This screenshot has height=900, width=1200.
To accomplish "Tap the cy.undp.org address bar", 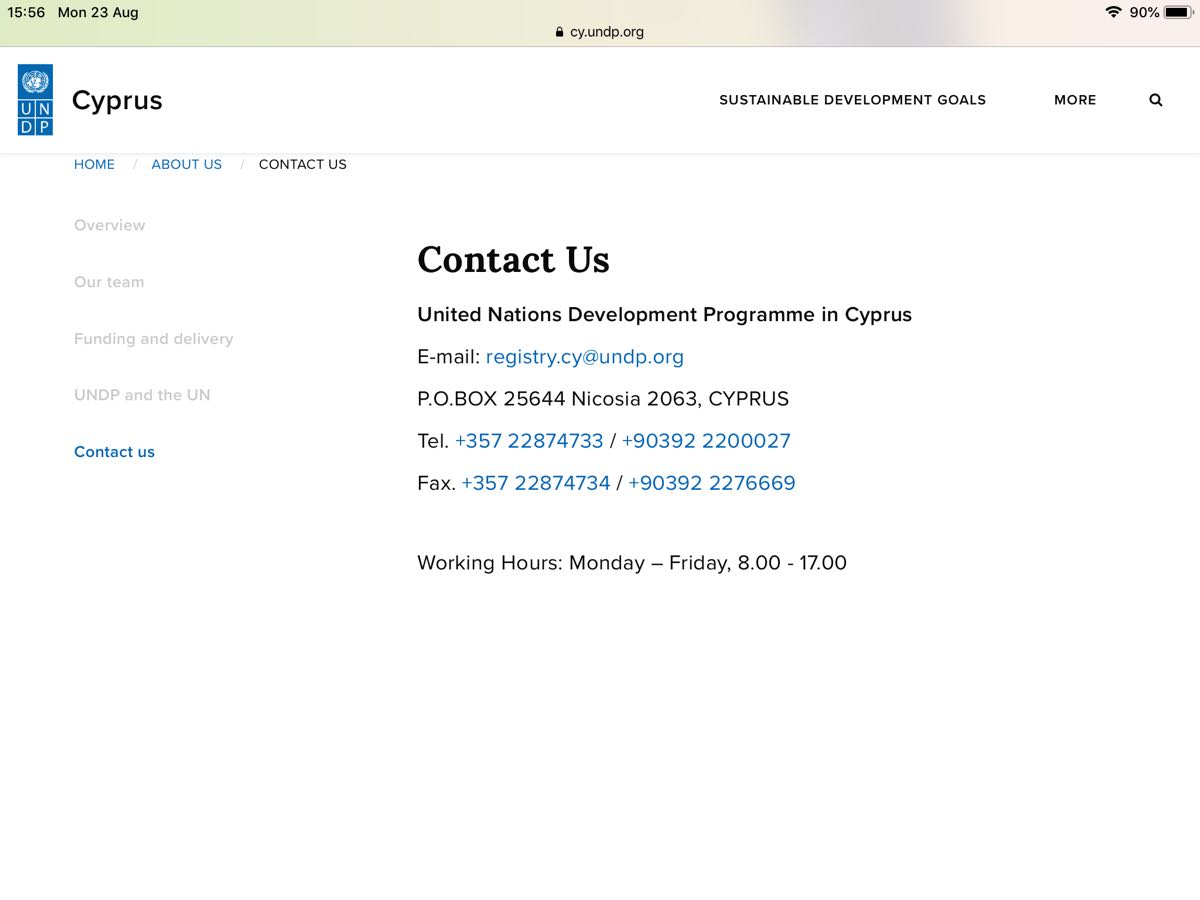I will pos(606,32).
